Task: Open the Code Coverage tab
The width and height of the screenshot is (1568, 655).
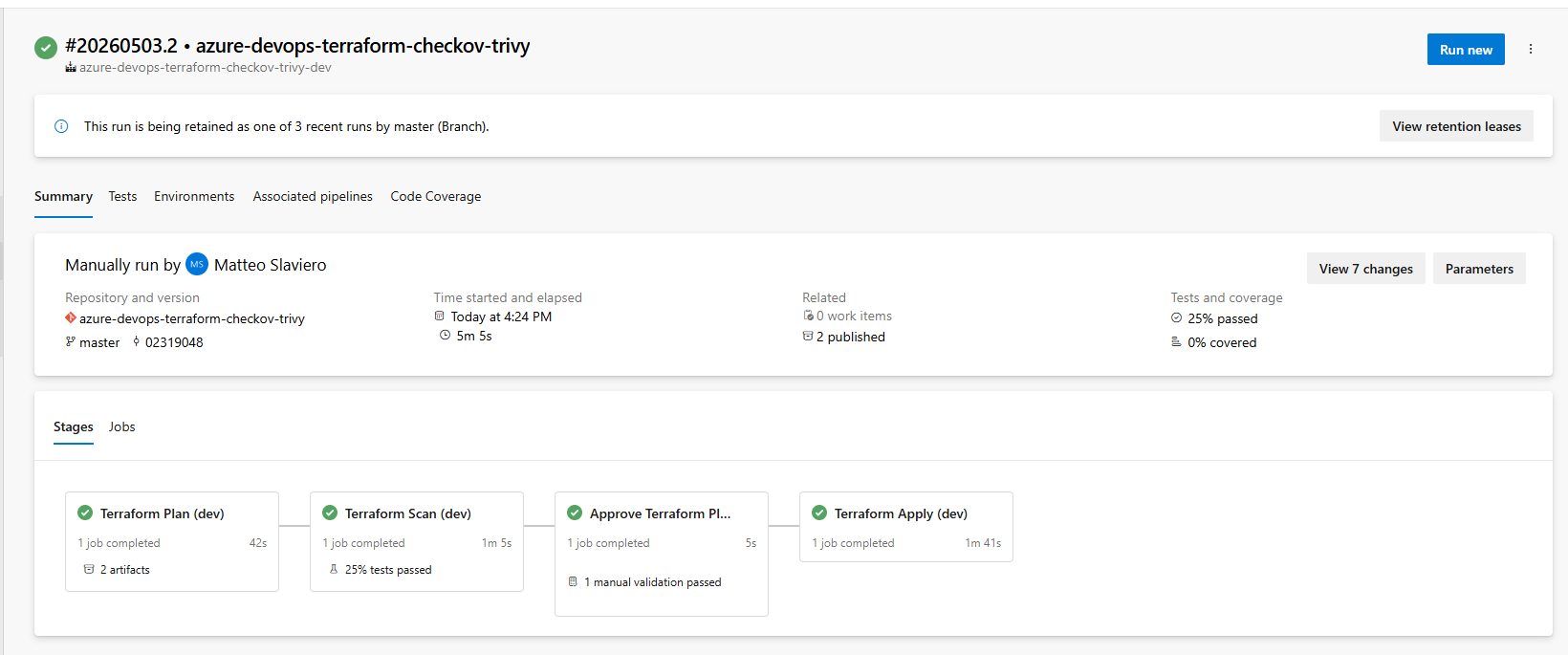Action: pyautogui.click(x=436, y=196)
